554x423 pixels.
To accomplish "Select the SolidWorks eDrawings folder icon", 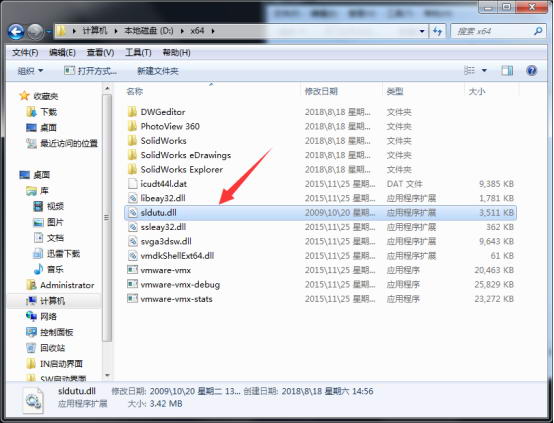I will (x=132, y=155).
